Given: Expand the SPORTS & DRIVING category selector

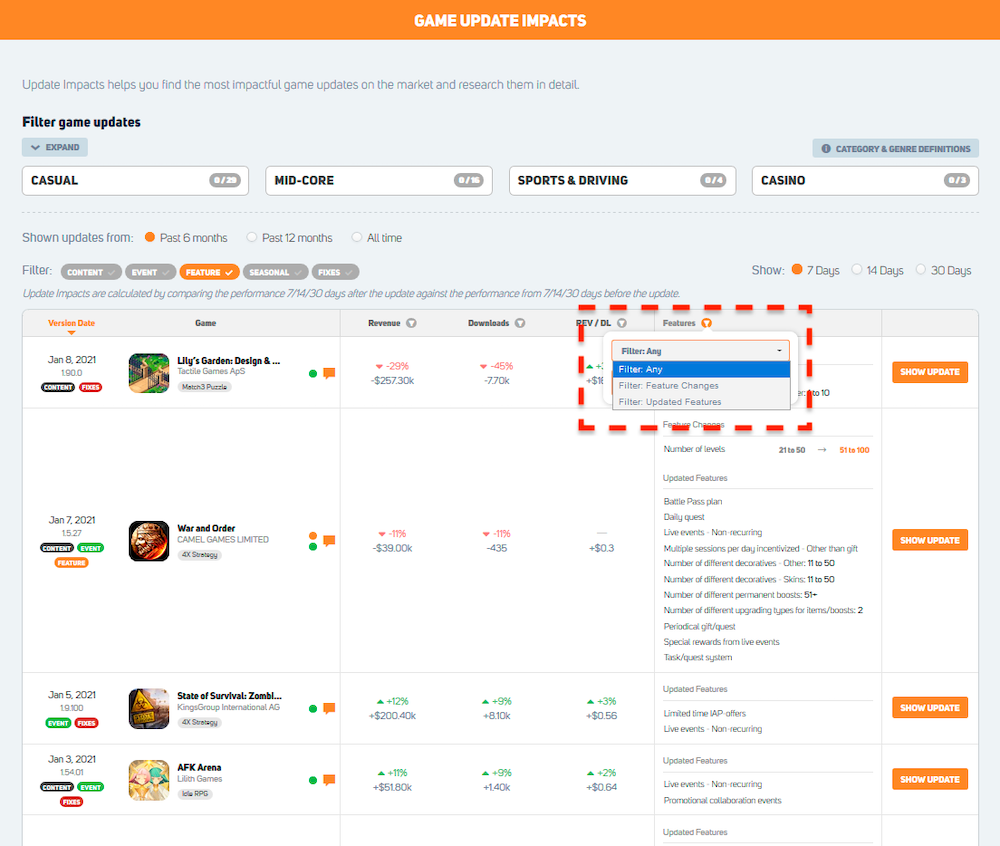Looking at the screenshot, I should (x=622, y=181).
